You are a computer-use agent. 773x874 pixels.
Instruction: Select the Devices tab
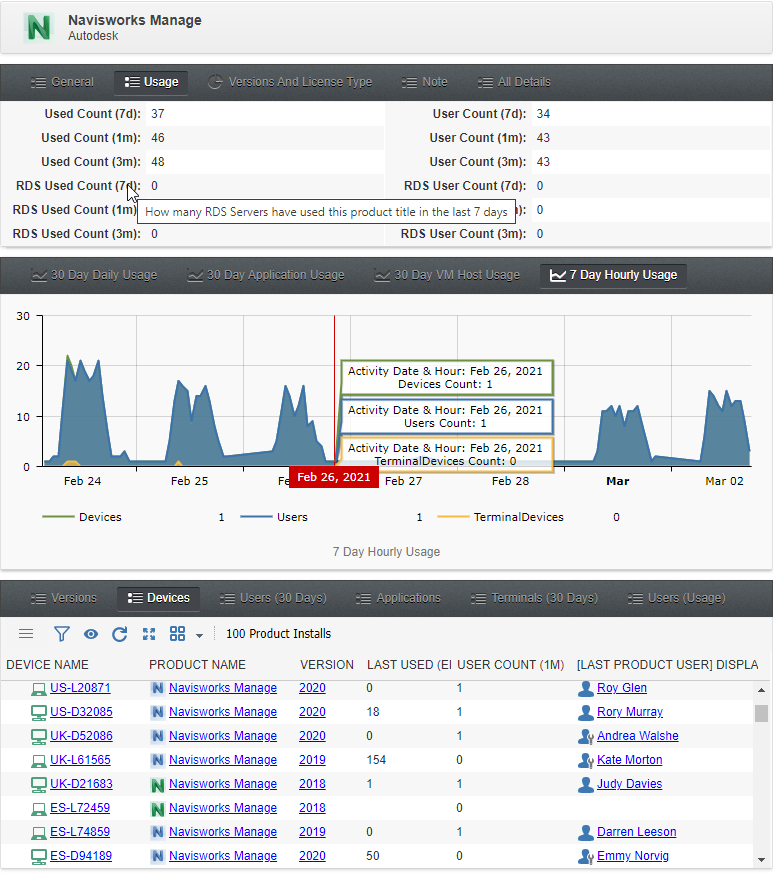tap(158, 598)
